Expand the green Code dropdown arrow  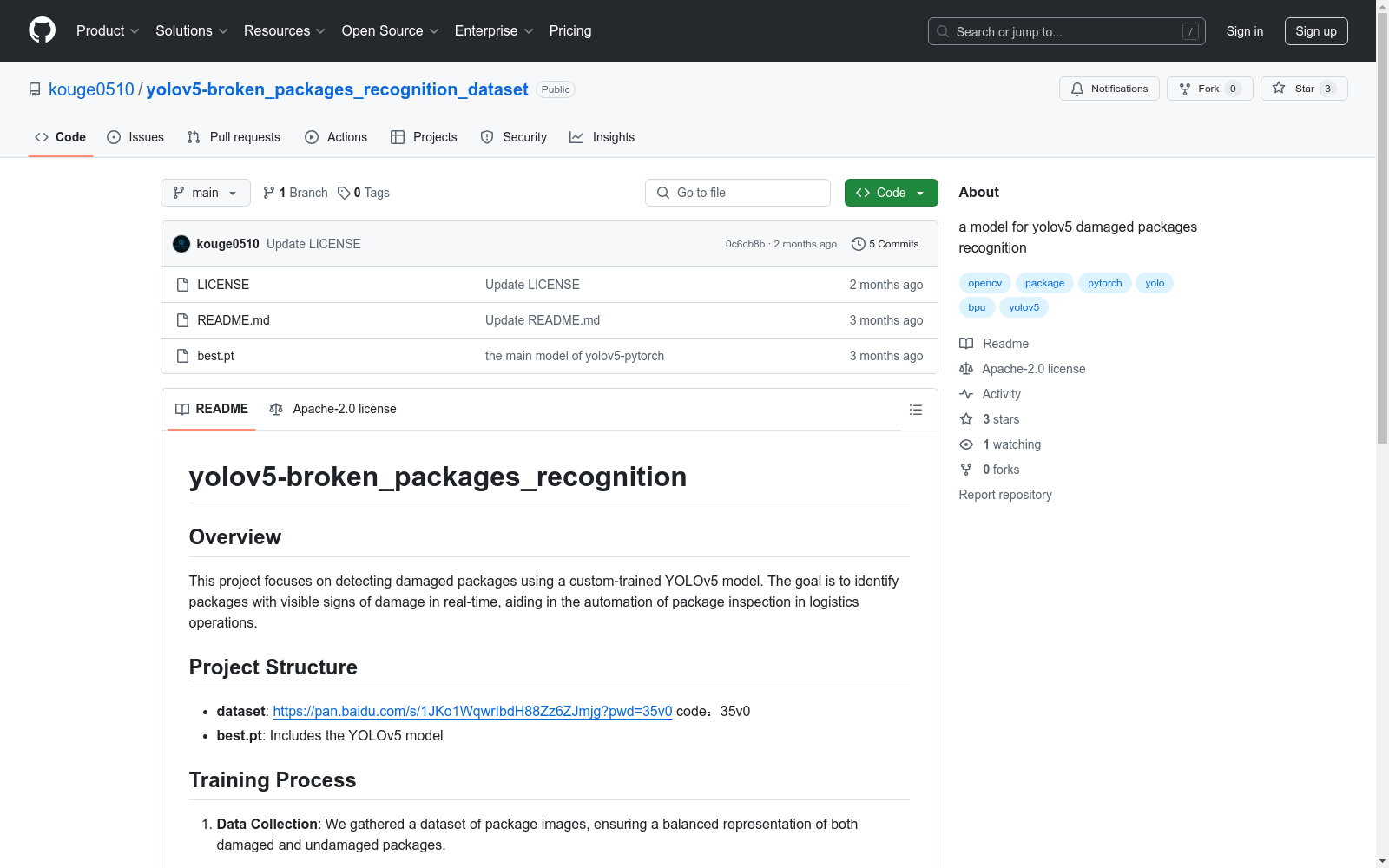coord(919,193)
